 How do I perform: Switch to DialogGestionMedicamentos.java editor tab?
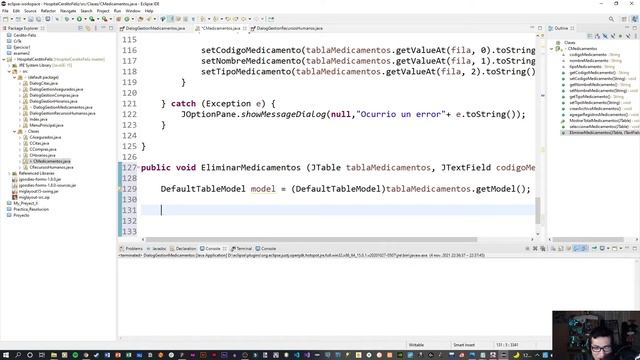[x=152, y=28]
